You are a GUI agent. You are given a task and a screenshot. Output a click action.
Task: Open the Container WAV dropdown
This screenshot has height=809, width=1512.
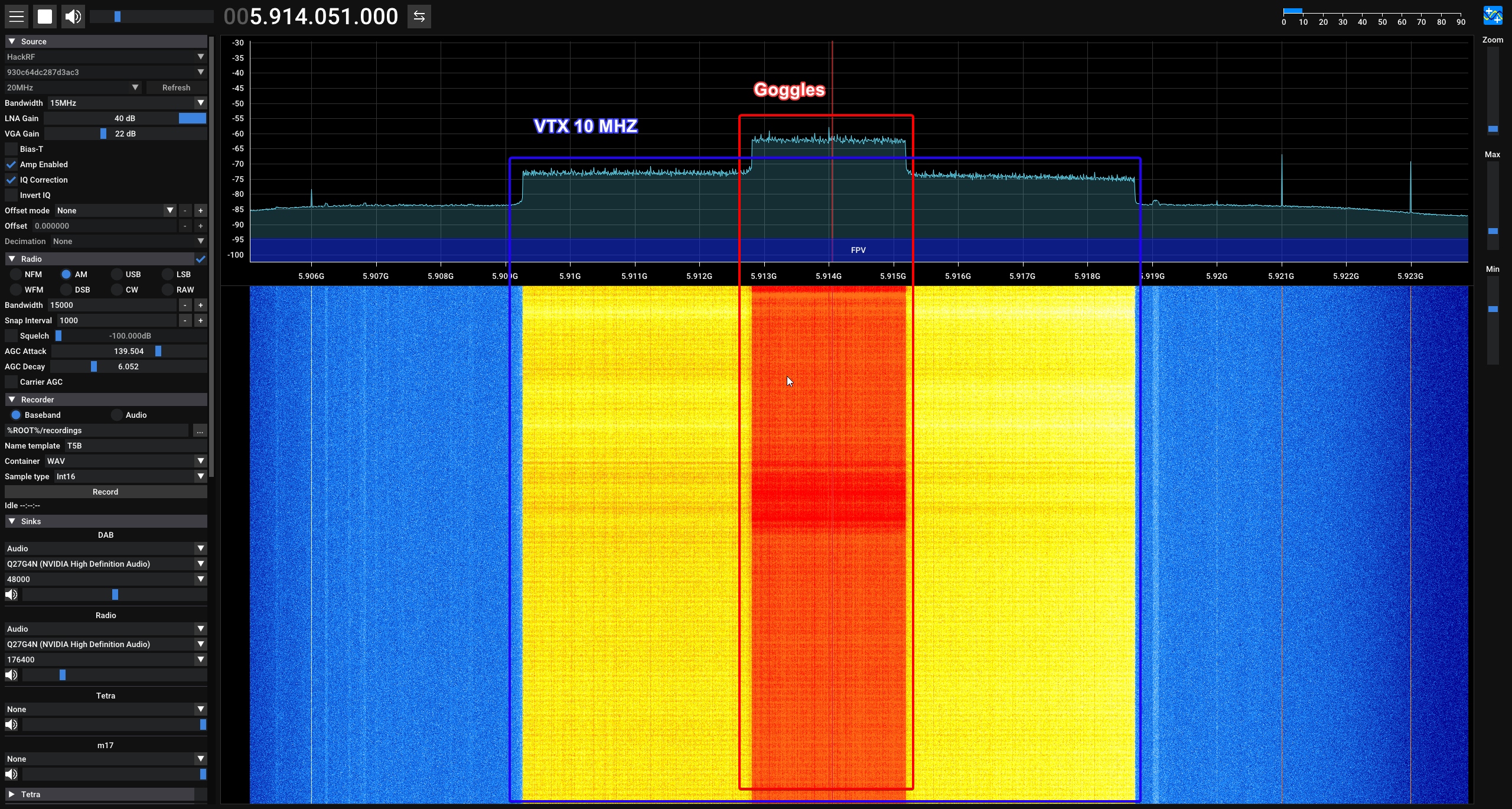(x=126, y=461)
